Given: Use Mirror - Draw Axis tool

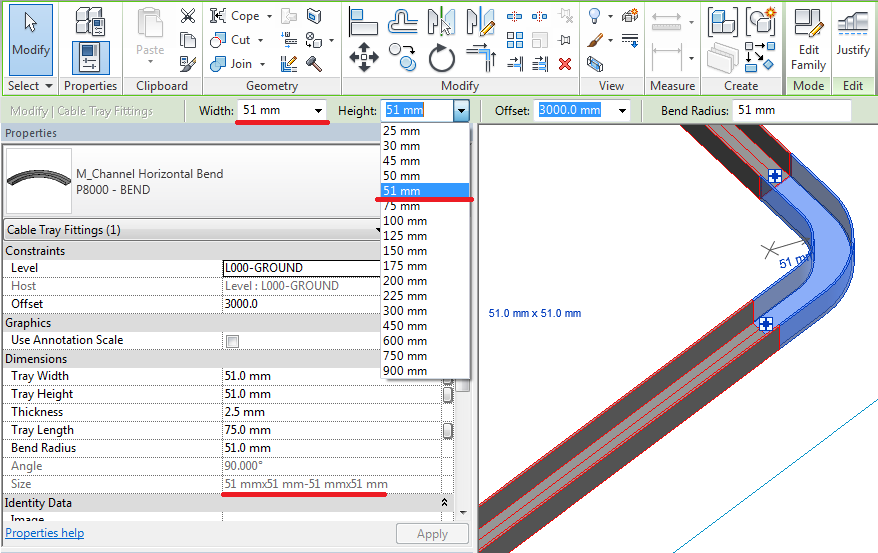Looking at the screenshot, I should pyautogui.click(x=480, y=22).
